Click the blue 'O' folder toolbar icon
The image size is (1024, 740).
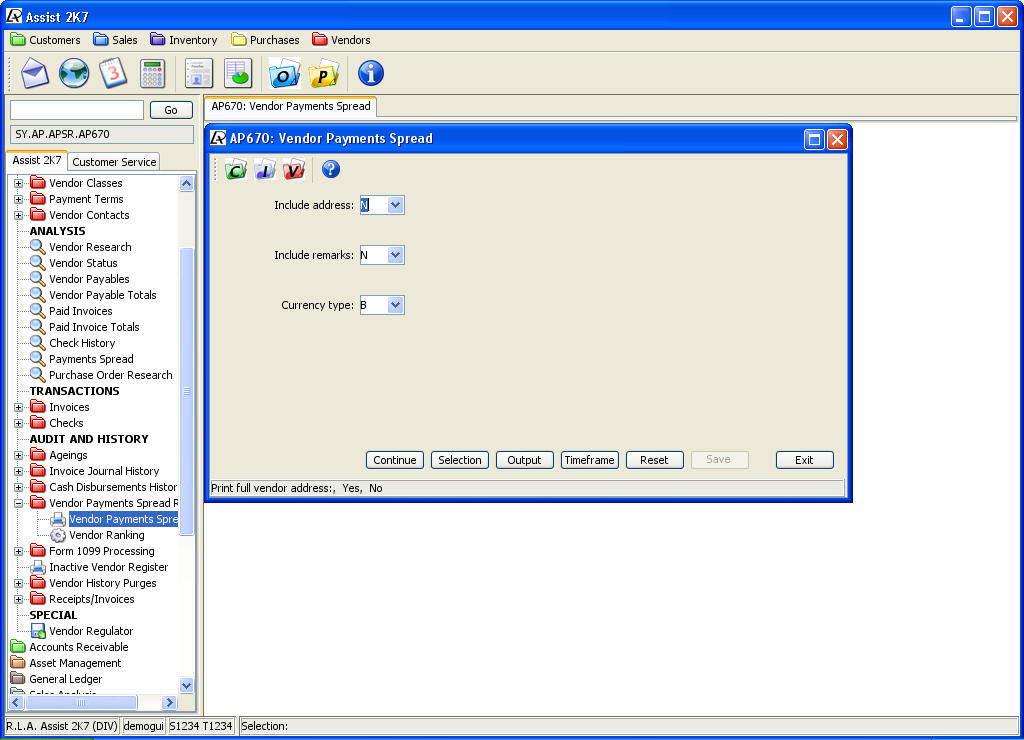284,73
